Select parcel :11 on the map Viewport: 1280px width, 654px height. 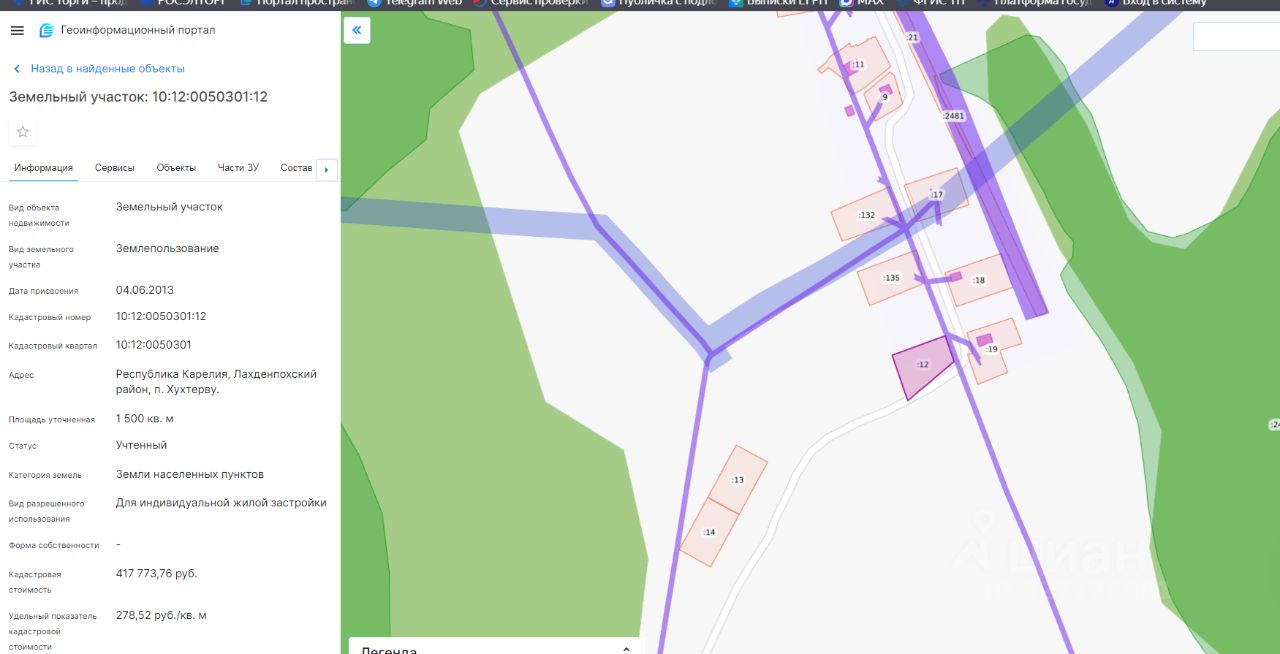[x=856, y=64]
